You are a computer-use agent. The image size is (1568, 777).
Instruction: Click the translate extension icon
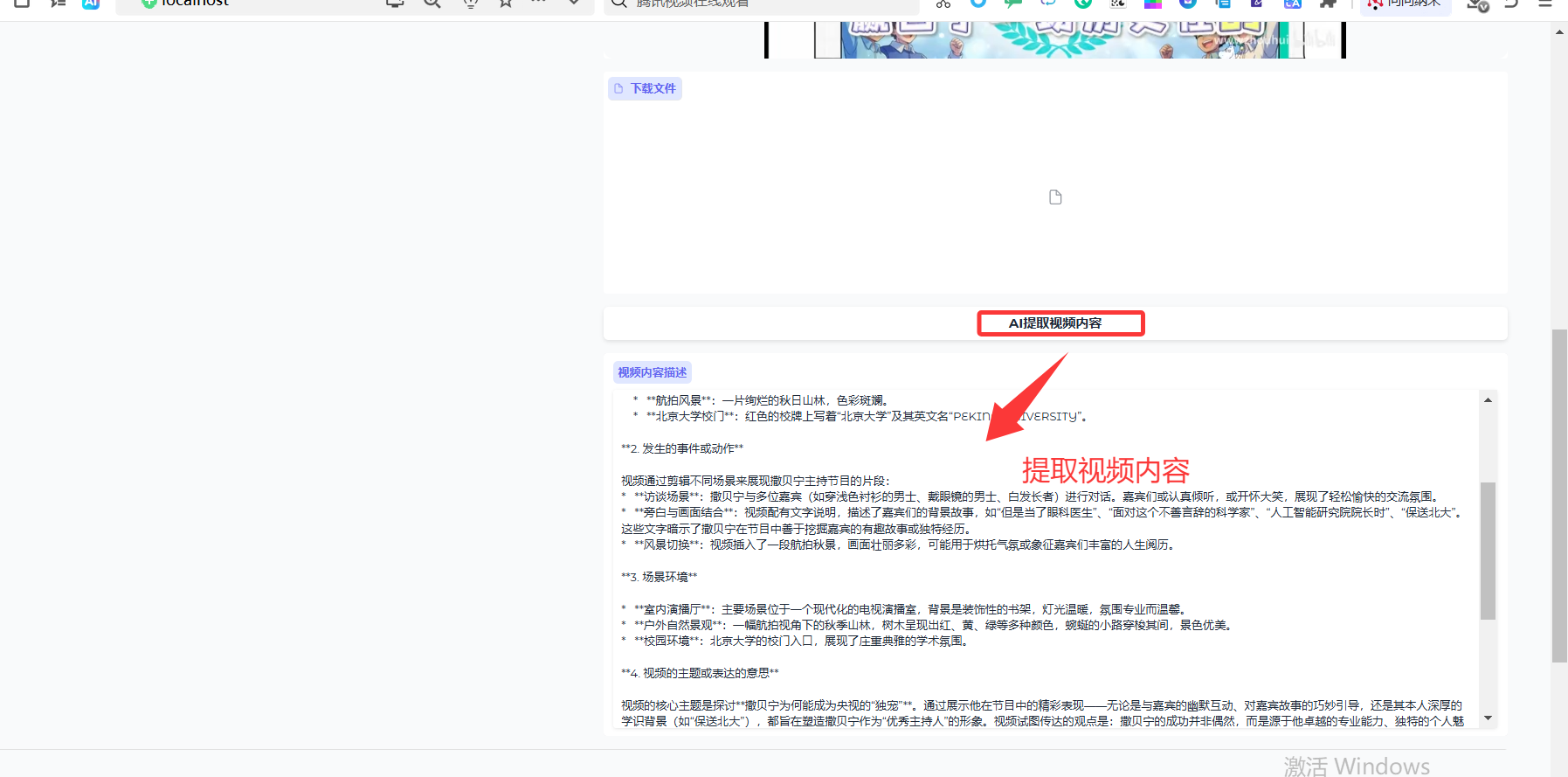(1292, 3)
